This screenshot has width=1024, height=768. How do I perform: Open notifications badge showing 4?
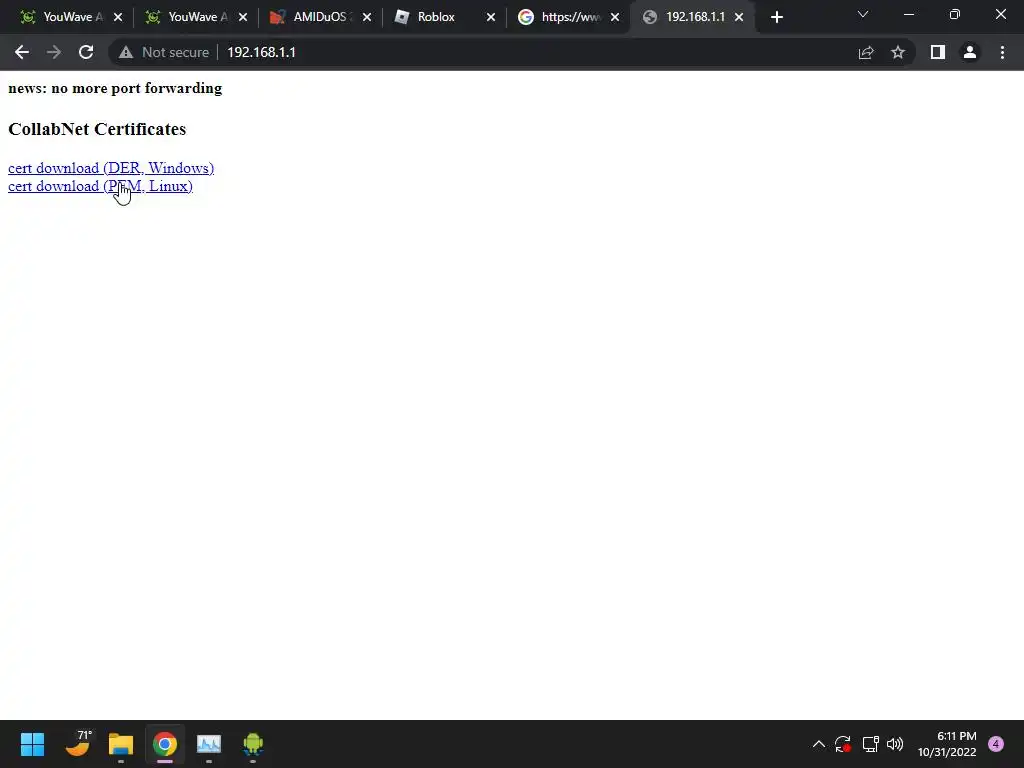point(996,744)
